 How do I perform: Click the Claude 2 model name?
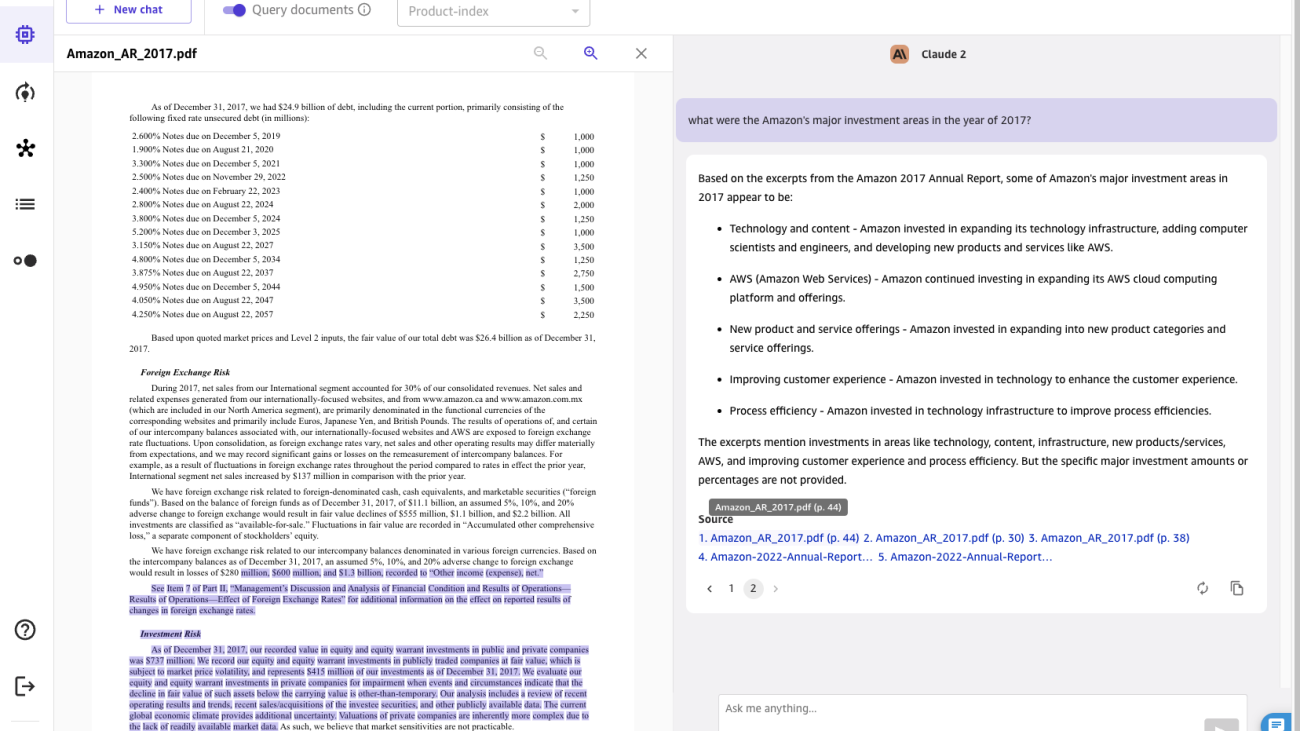[942, 54]
